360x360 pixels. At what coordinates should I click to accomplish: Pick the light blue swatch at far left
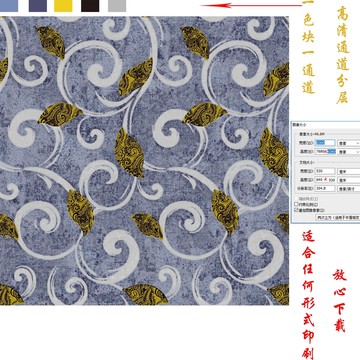pyautogui.click(x=9, y=6)
